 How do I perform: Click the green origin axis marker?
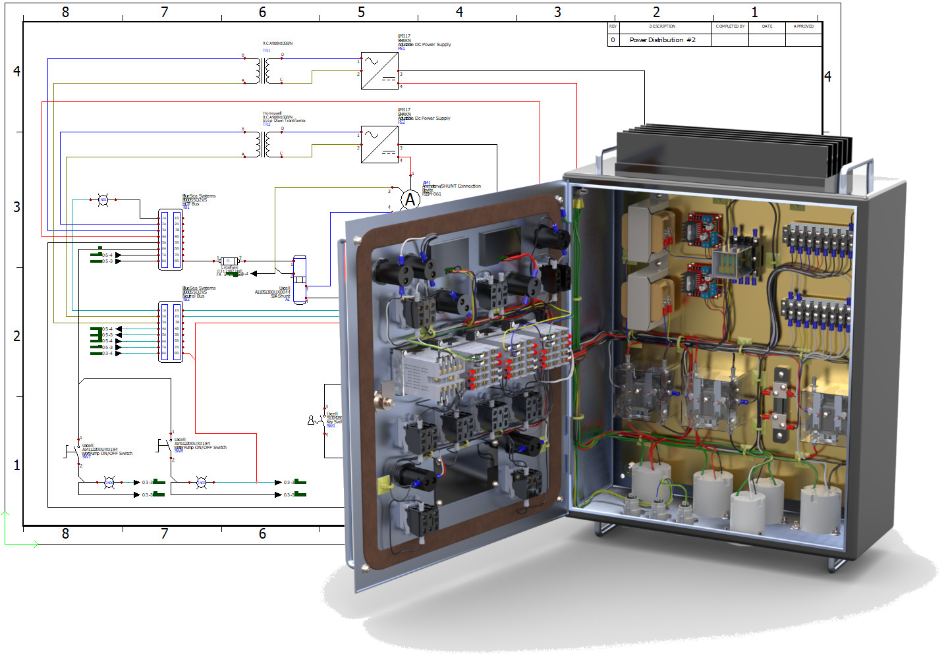(x=20, y=530)
